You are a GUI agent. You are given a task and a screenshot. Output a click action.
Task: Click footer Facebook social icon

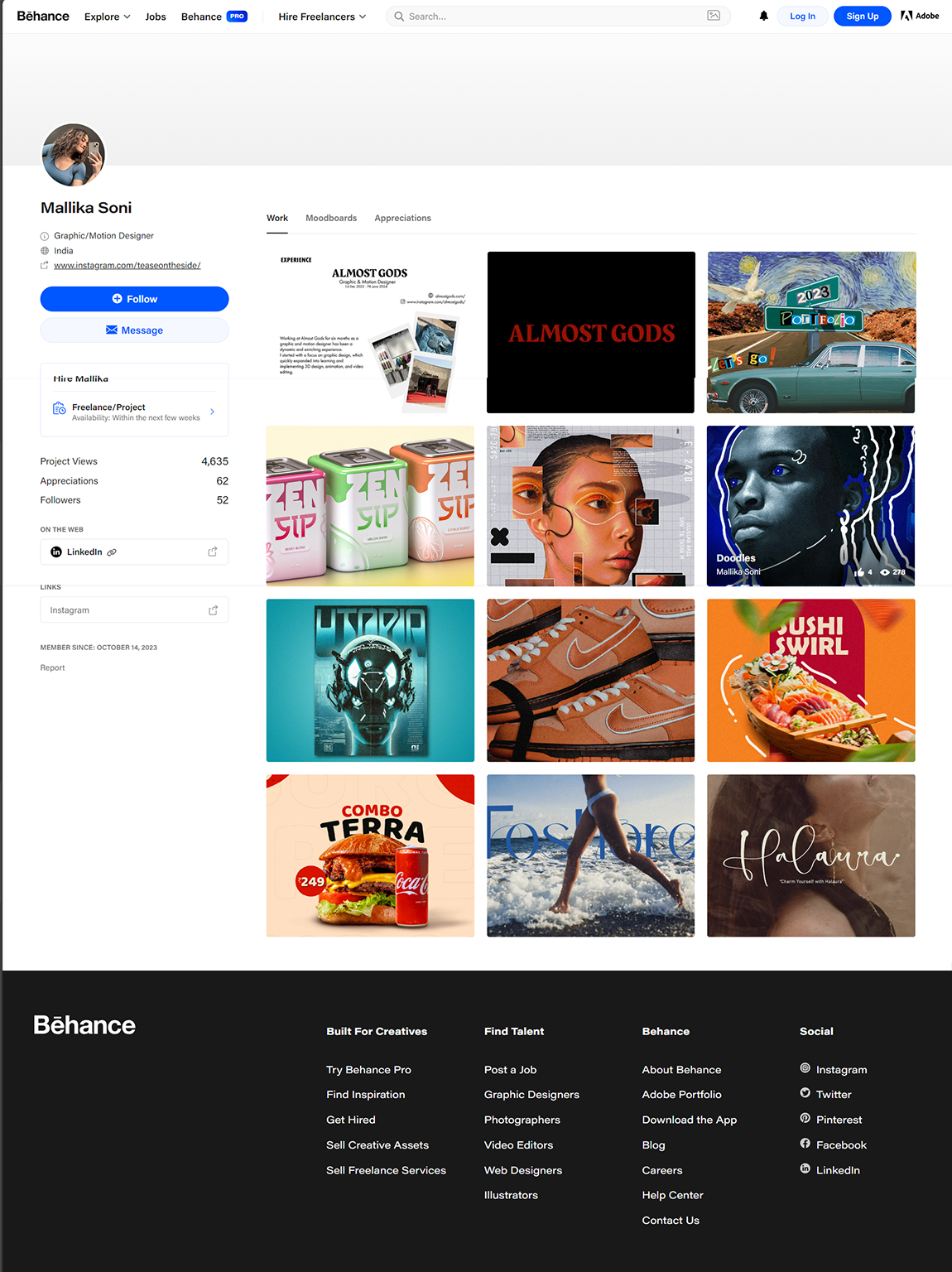click(805, 1144)
